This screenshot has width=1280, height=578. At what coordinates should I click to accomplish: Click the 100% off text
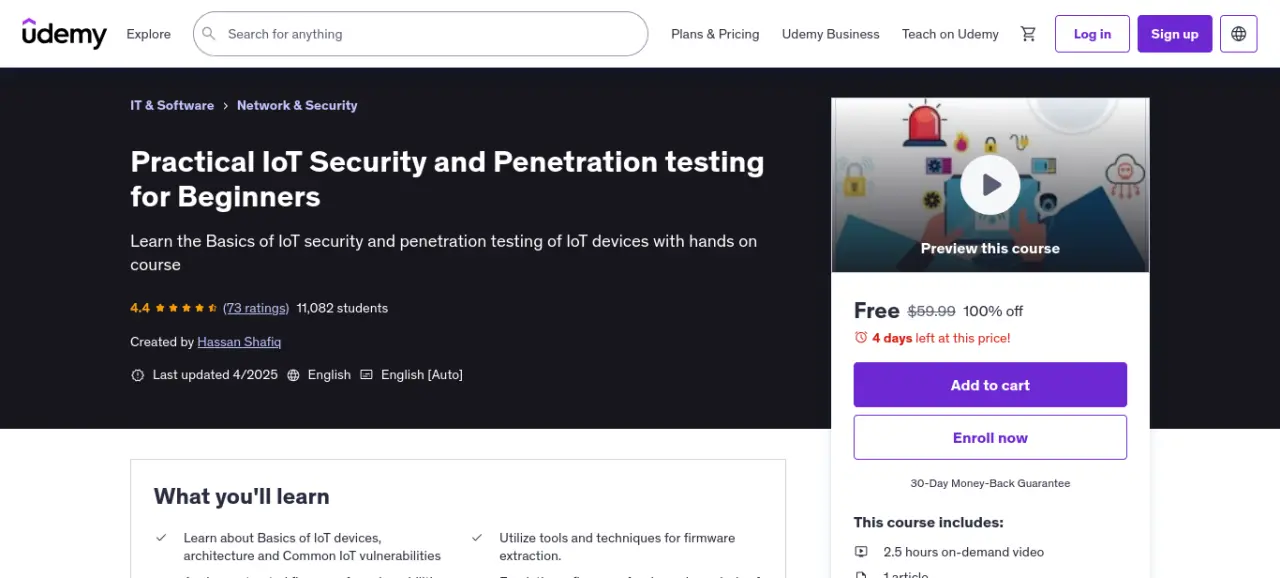[x=993, y=311]
